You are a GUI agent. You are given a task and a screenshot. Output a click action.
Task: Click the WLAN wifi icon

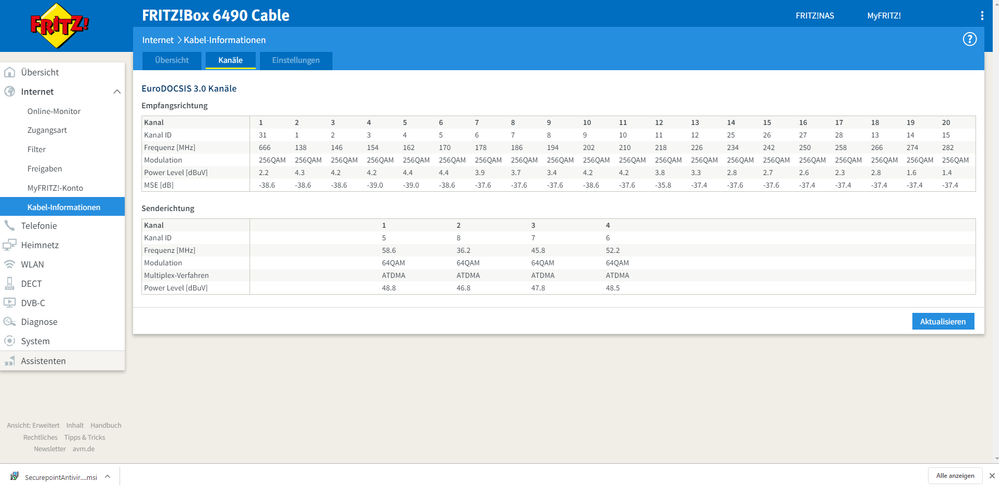[10, 264]
